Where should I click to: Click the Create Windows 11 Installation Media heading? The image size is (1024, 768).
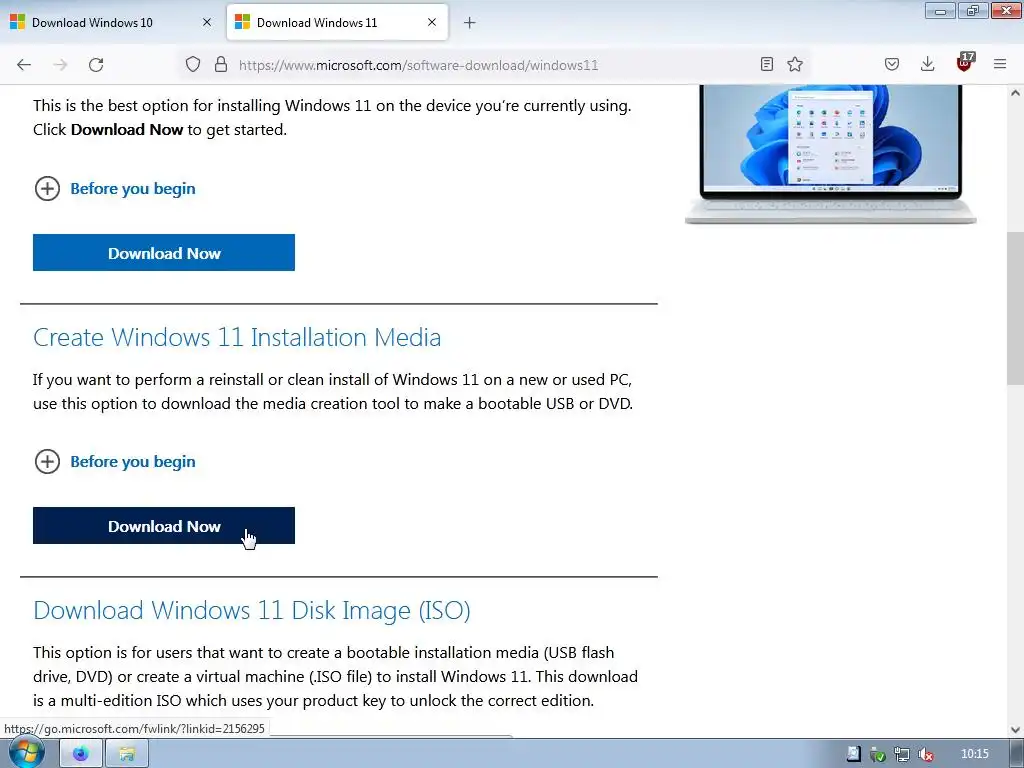[237, 338]
